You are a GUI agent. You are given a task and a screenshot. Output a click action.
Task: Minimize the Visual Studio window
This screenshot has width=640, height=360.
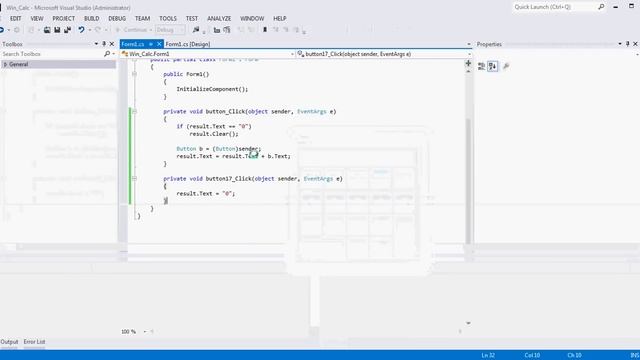[616, 7]
